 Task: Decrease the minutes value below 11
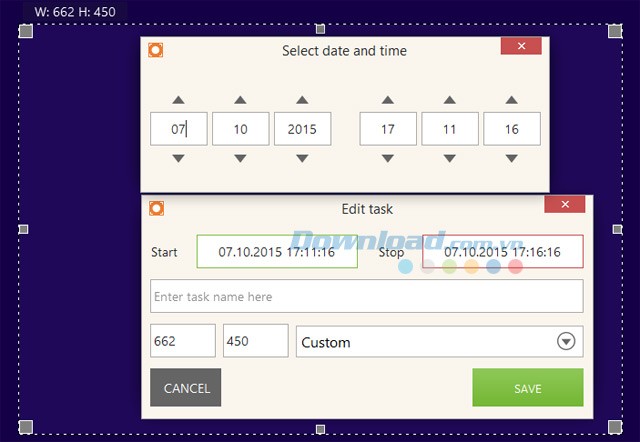(x=450, y=158)
